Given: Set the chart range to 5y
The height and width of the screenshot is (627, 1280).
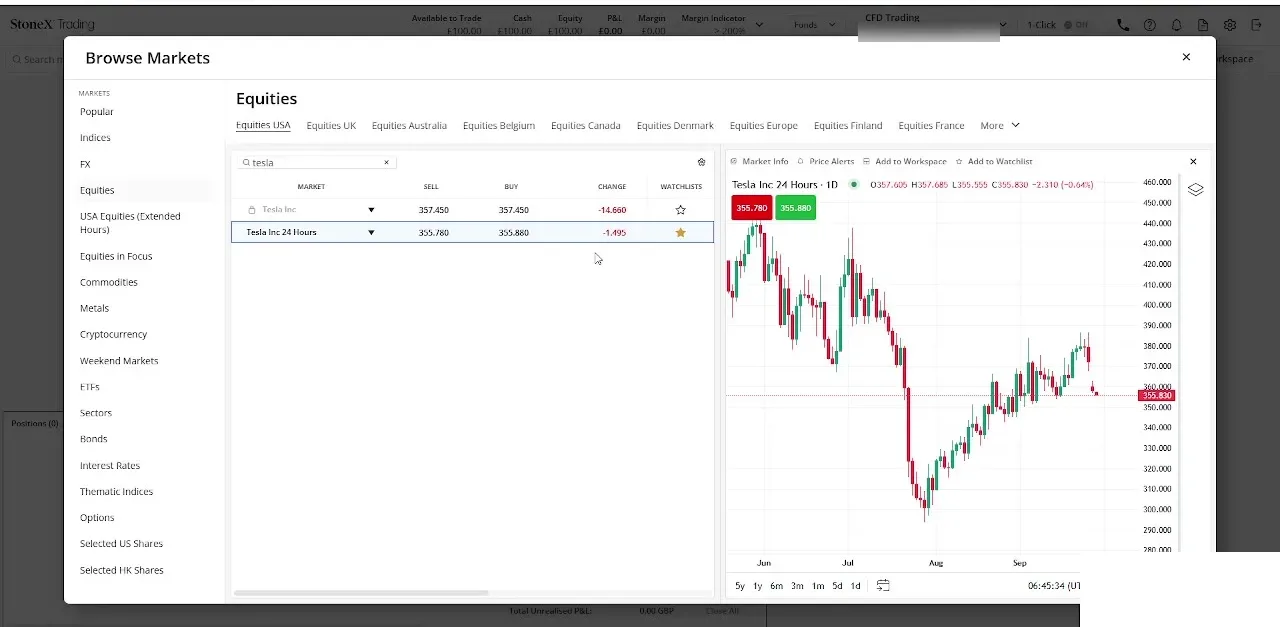Looking at the screenshot, I should [740, 586].
